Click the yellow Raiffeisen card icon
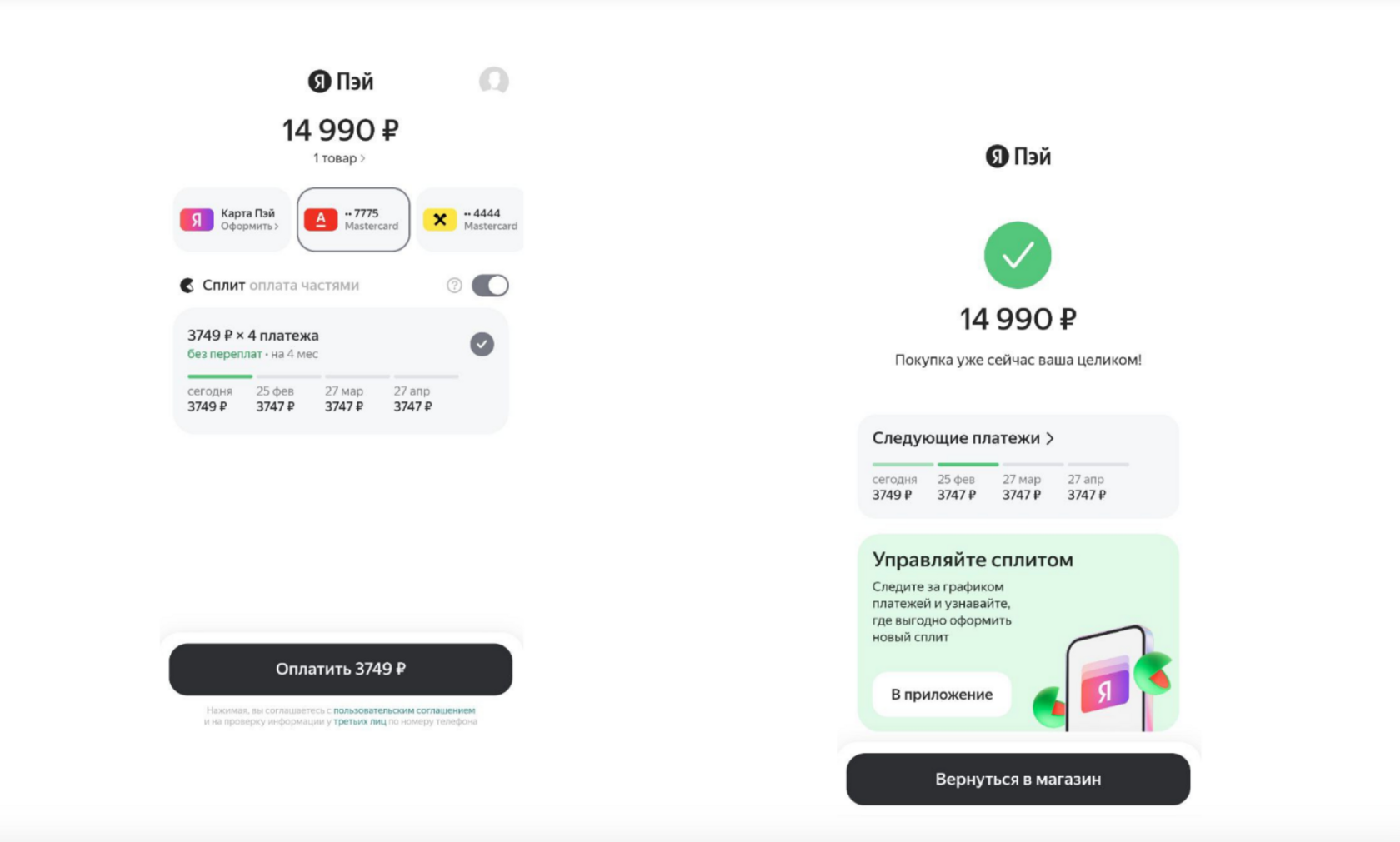Screen dimensions: 1400x842 click(x=440, y=219)
